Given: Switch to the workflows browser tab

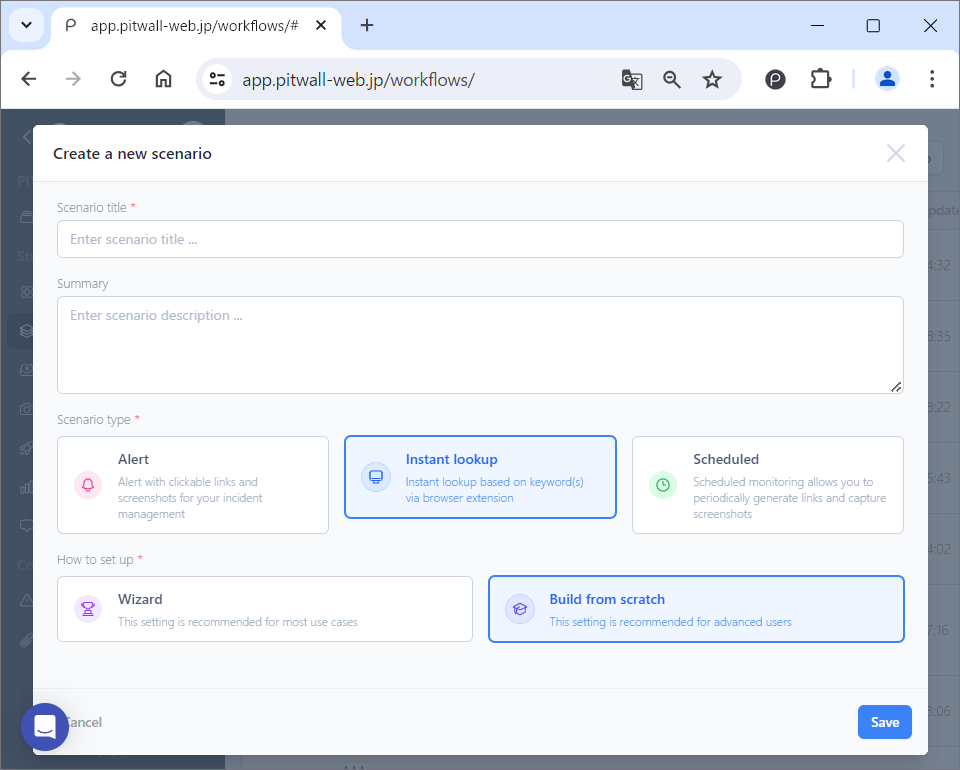Looking at the screenshot, I should (196, 25).
